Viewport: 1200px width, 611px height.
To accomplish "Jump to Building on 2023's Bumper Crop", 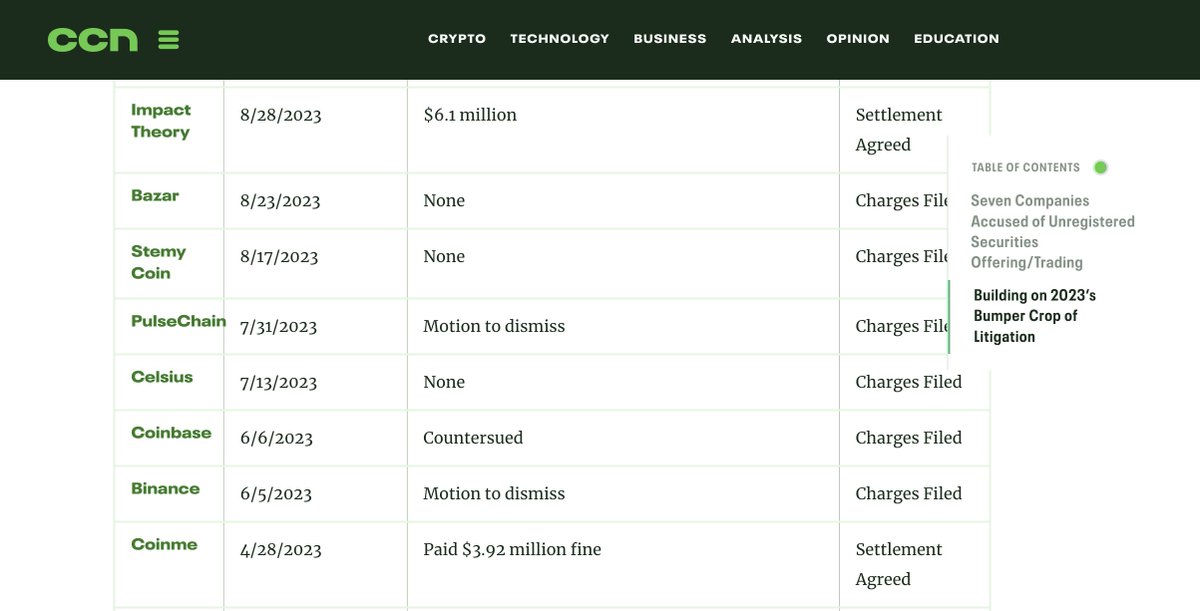I will pos(1035,316).
